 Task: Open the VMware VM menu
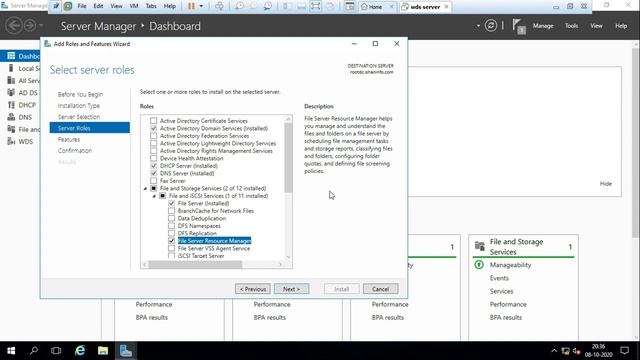coord(134,6)
